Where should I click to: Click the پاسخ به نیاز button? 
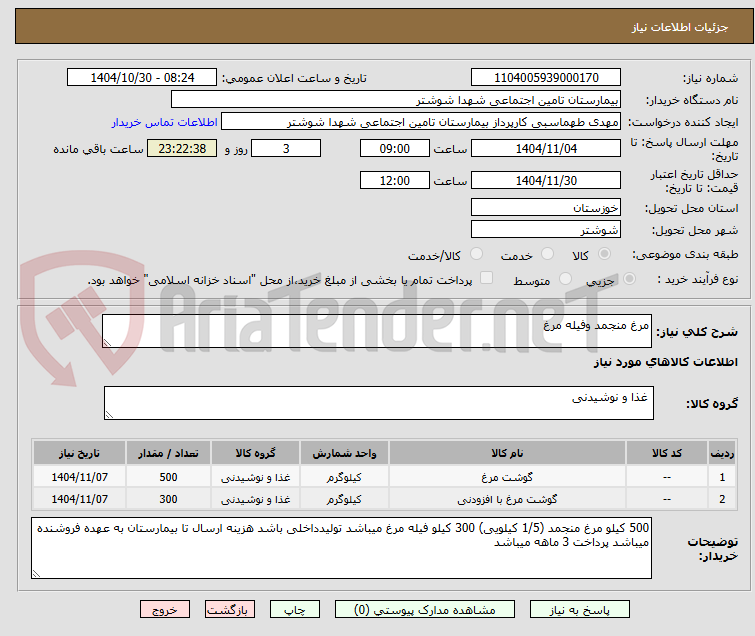(x=579, y=610)
